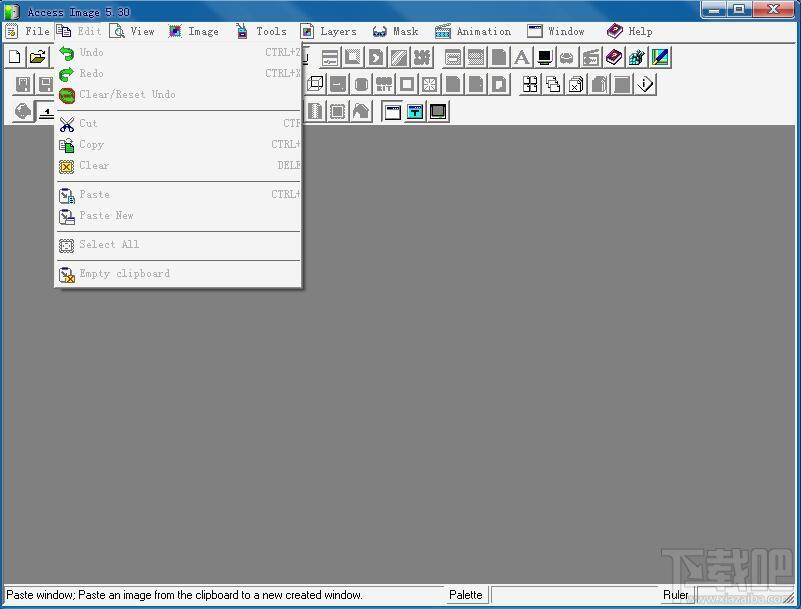The image size is (801, 609).
Task: Click the cyan window with T icon
Action: pyautogui.click(x=415, y=111)
